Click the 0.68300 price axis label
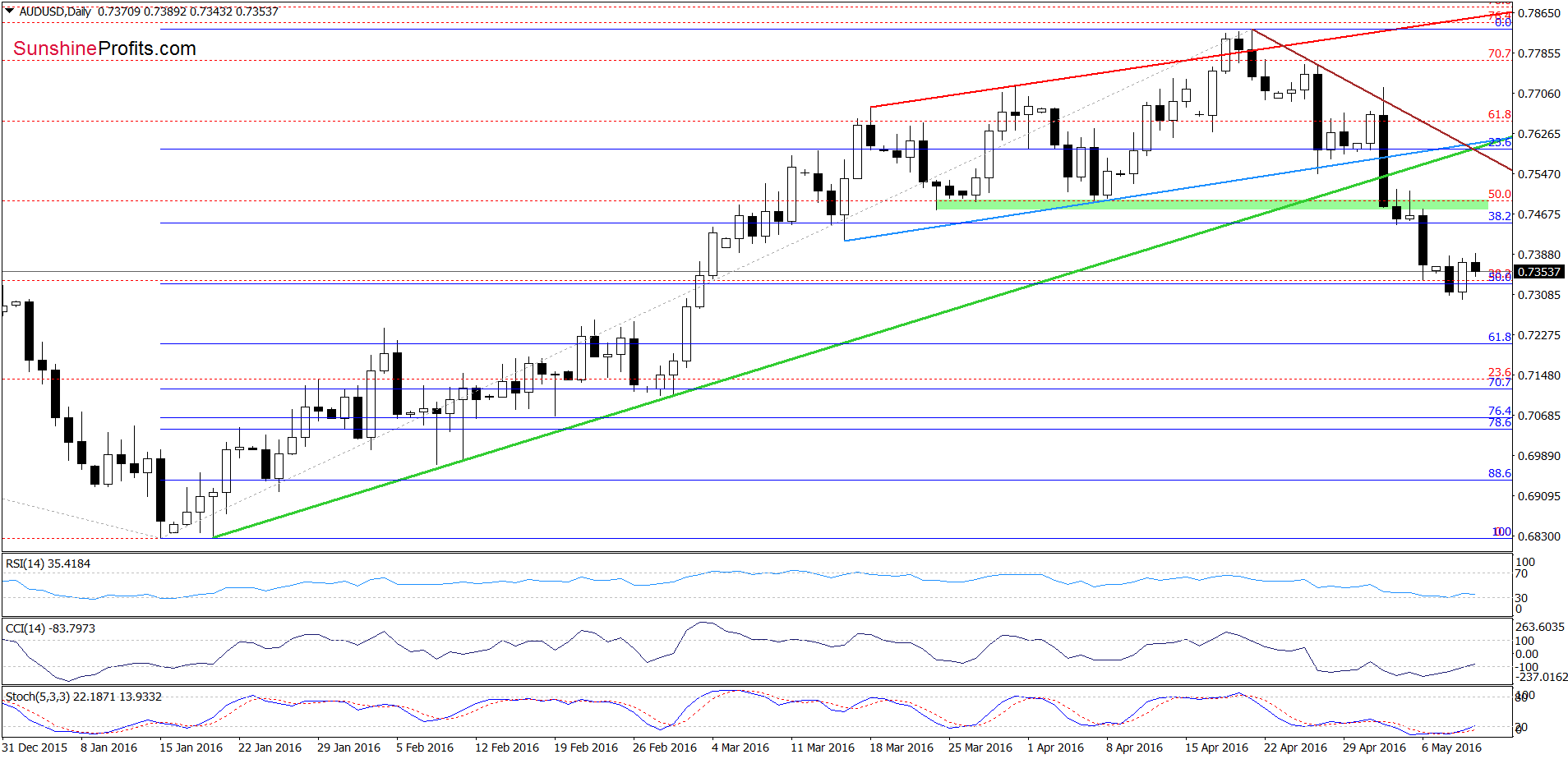Viewport: 1568px width, 759px height. pos(1538,536)
